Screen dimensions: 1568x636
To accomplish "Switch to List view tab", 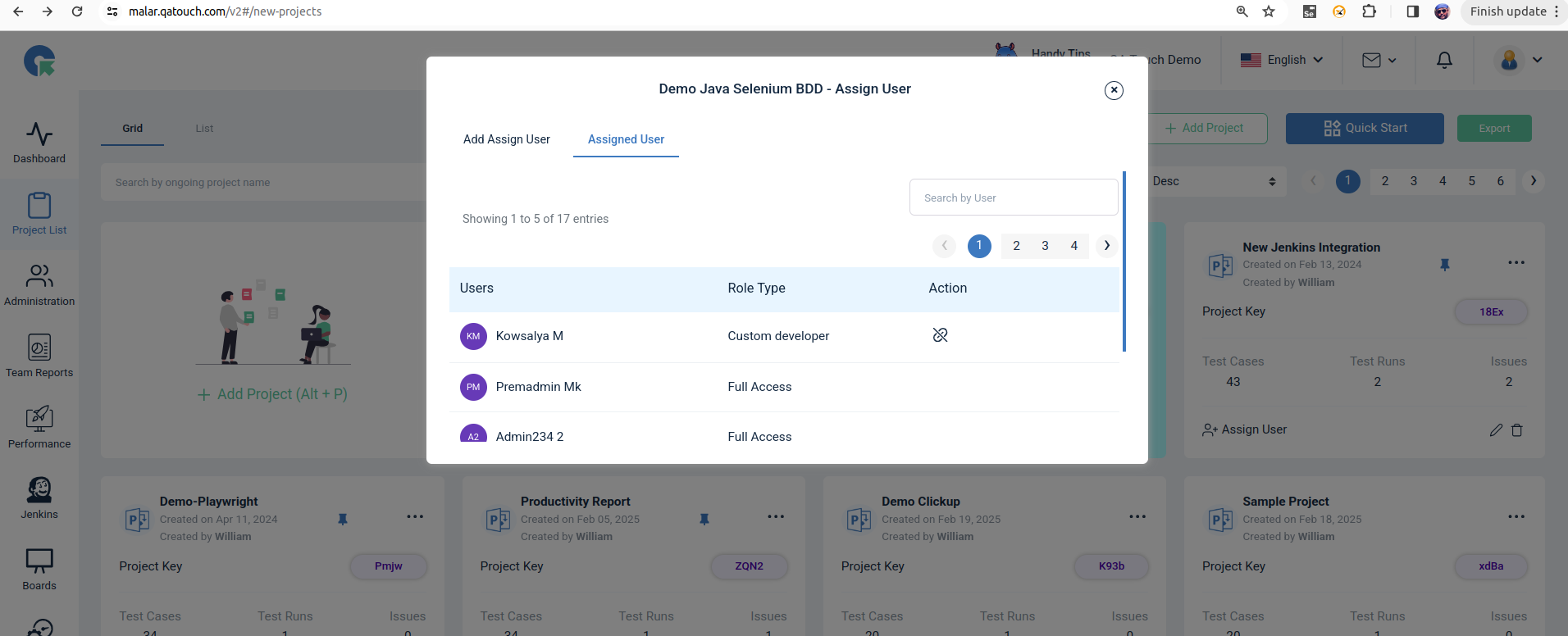I will pos(204,129).
